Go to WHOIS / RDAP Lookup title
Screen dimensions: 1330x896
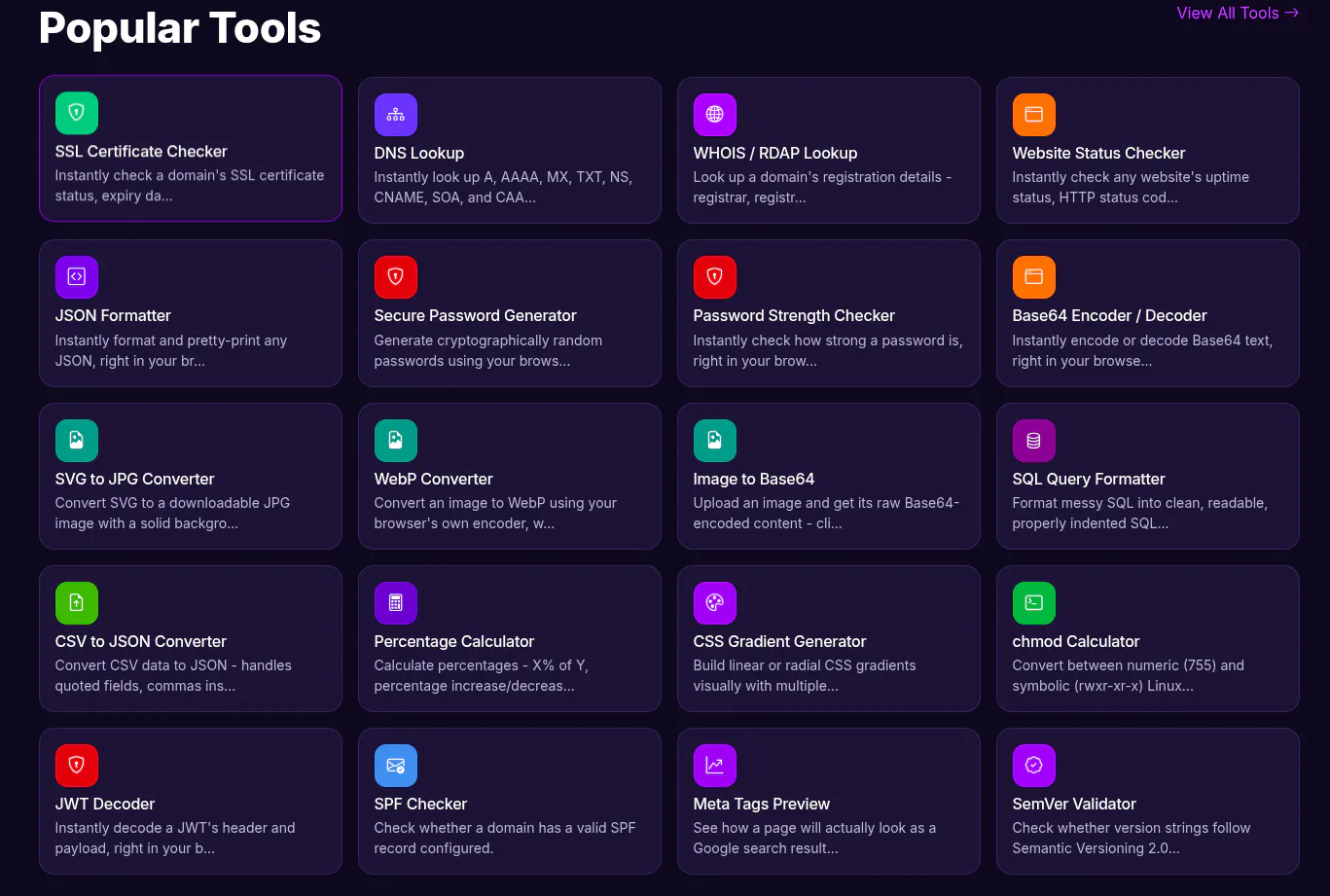point(775,153)
